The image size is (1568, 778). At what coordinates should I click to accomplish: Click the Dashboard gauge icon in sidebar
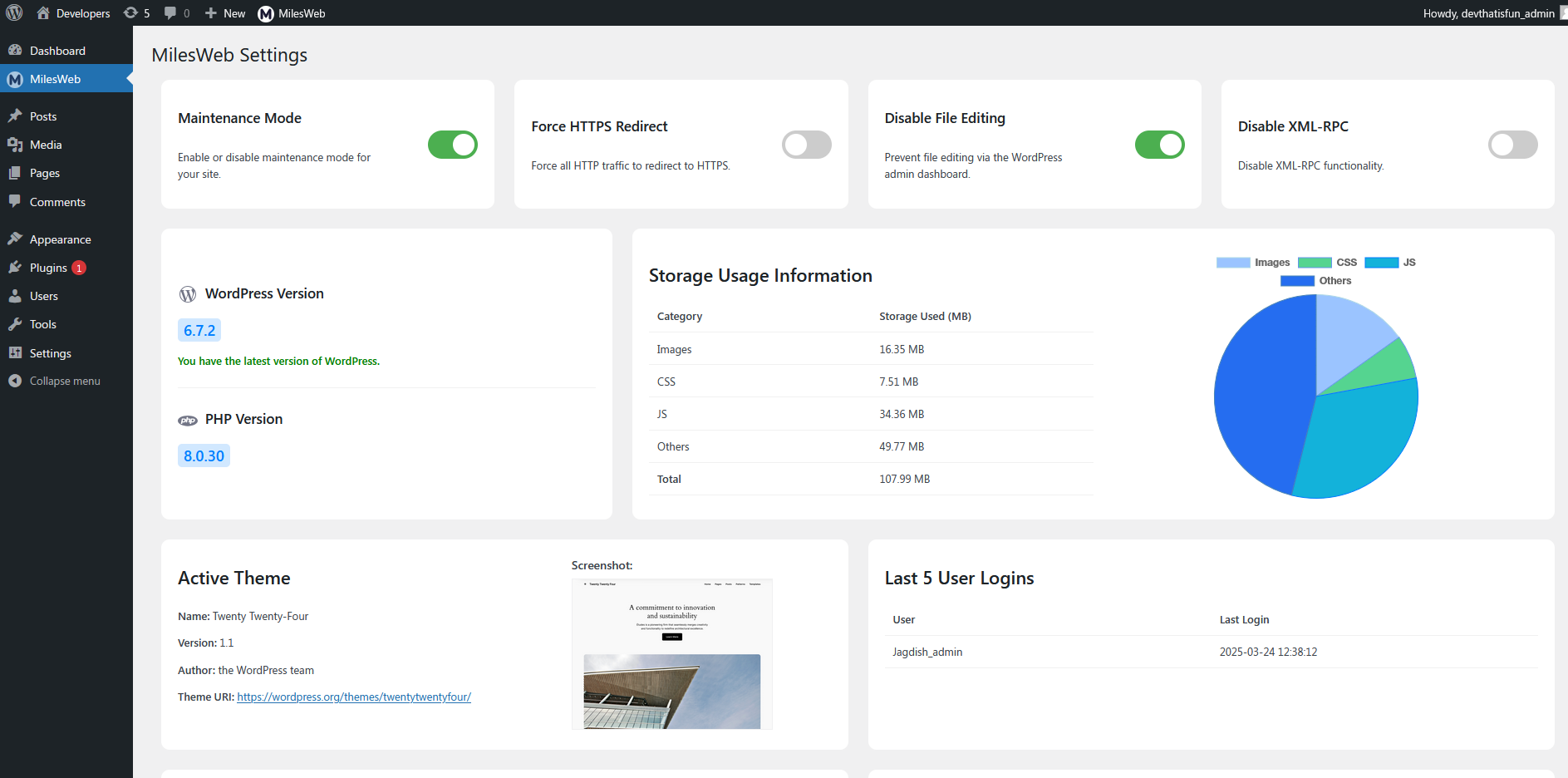[x=15, y=51]
